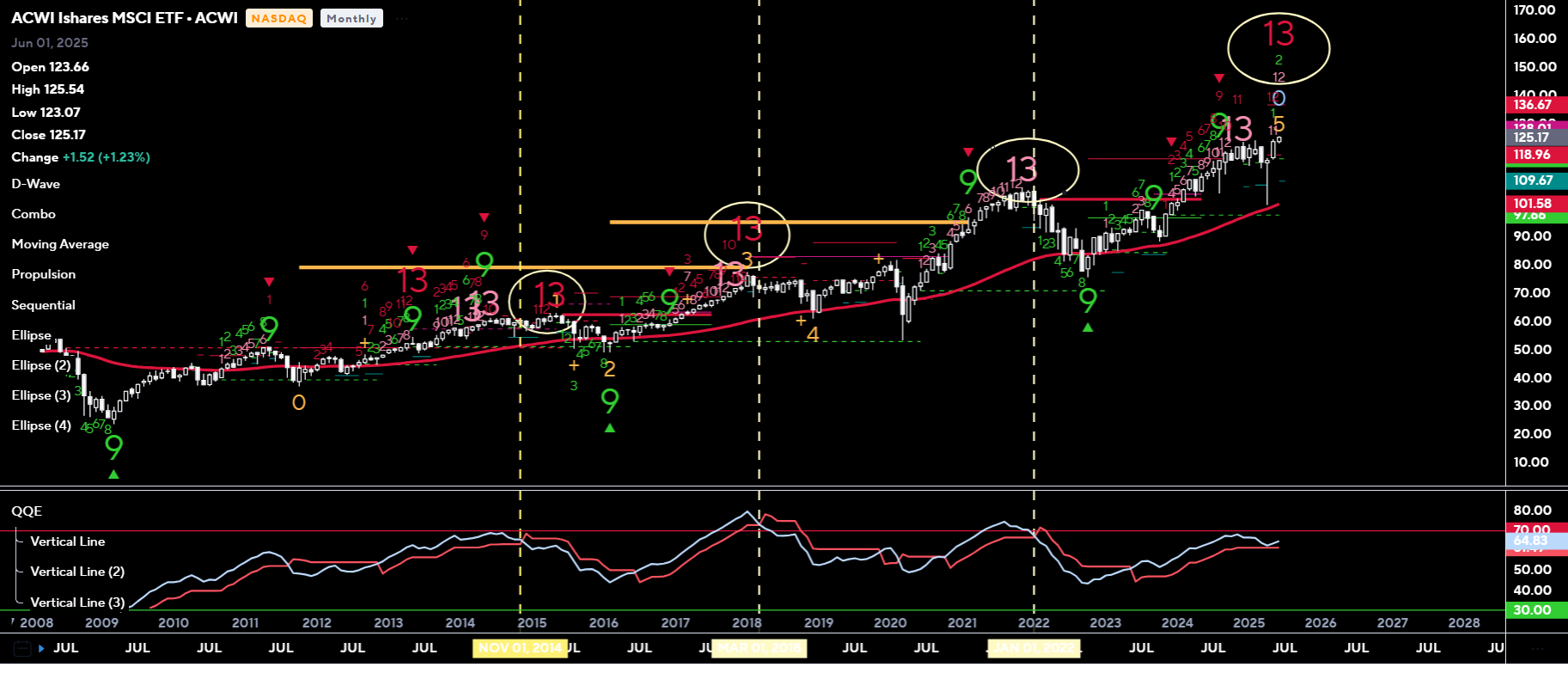Click the green 30.00 level on QQE scale

pyautogui.click(x=1532, y=610)
